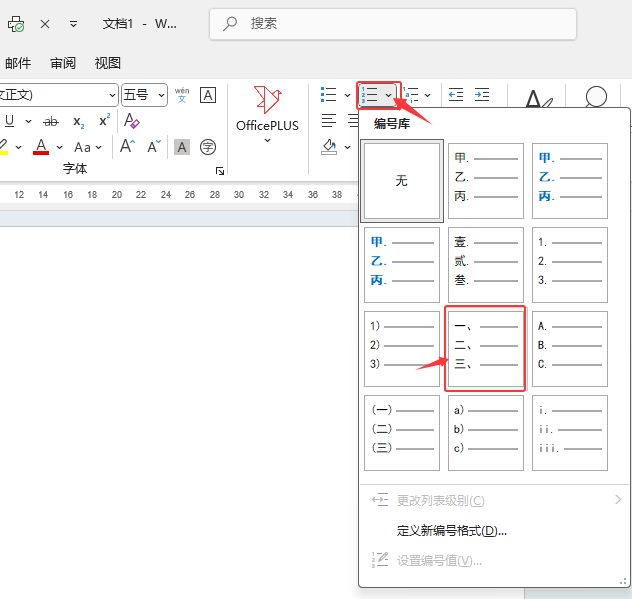
Task: Choose 设置编号值 menu item
Action: (494, 560)
